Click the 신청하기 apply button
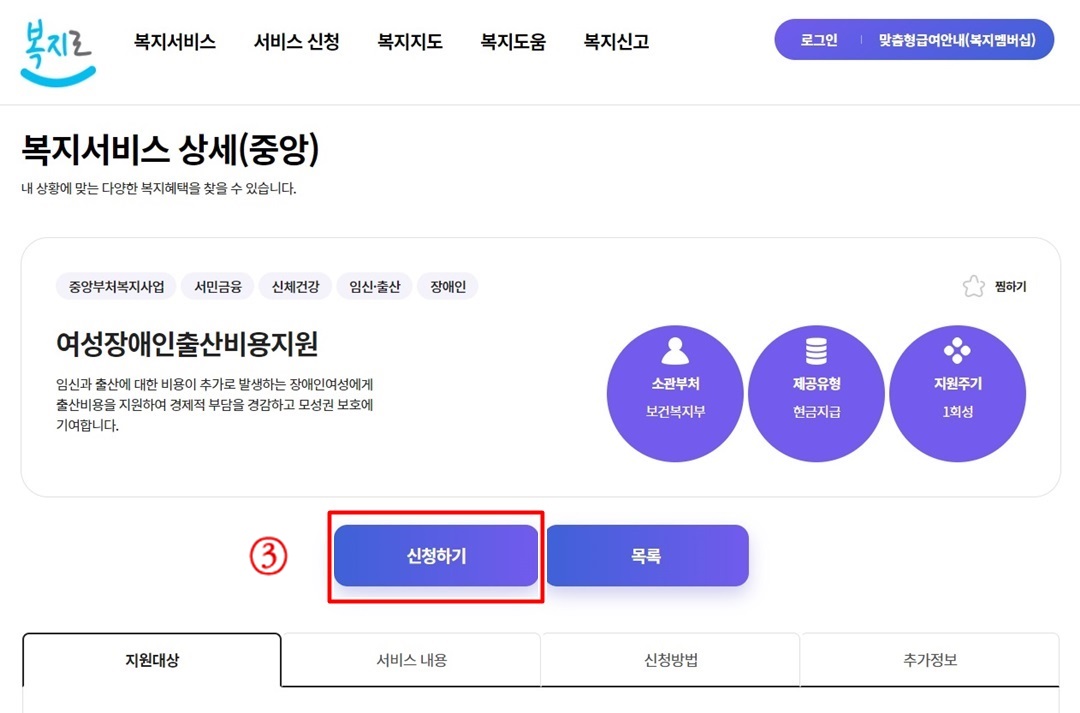The width and height of the screenshot is (1080, 713). point(435,555)
